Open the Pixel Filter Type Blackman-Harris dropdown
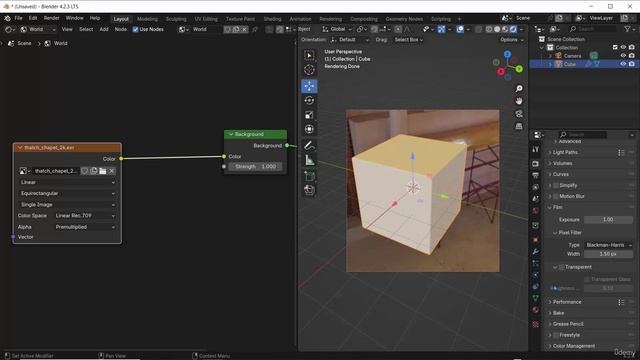 [x=608, y=245]
